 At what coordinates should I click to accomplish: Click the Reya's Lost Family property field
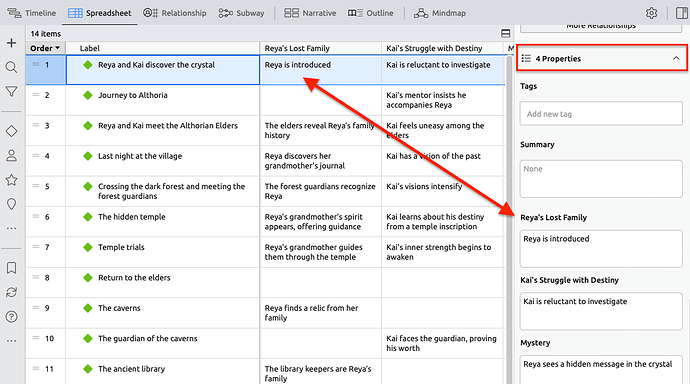tap(601, 249)
